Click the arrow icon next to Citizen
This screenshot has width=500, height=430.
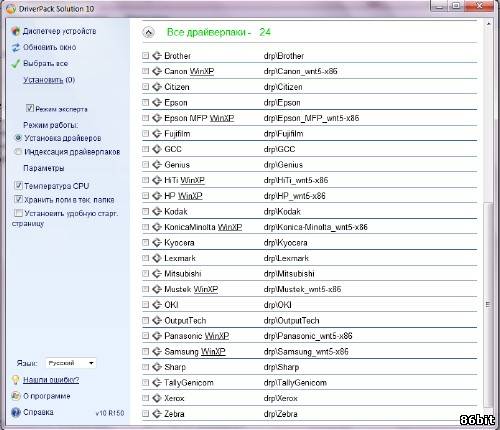click(157, 87)
